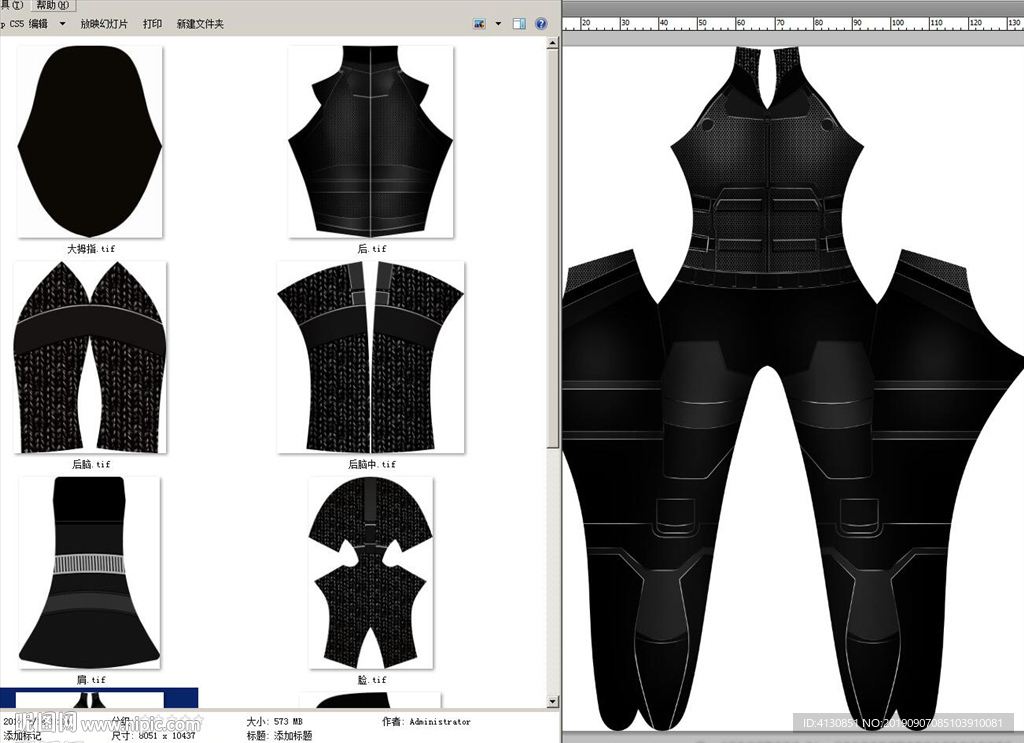Click the change view icon
1024x743 pixels.
click(479, 23)
